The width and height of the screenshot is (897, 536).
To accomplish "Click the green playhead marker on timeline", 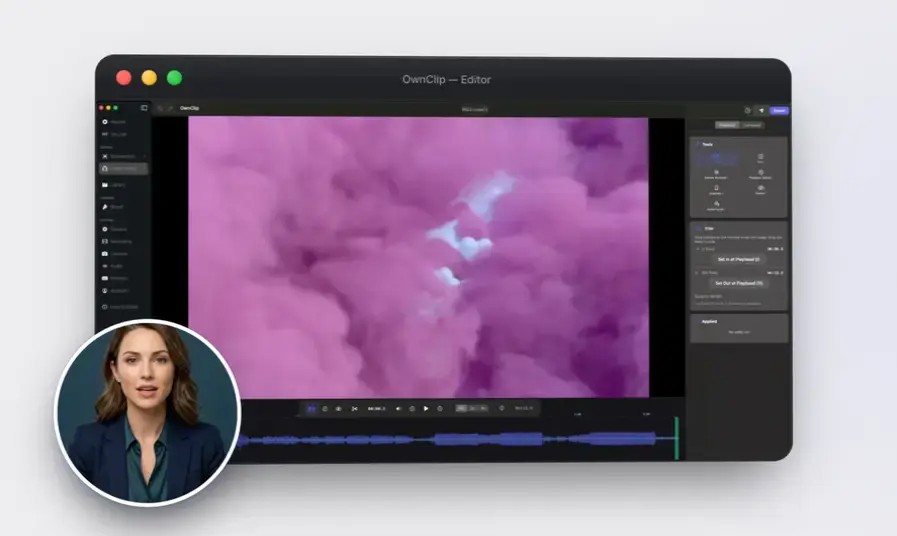I will coord(677,438).
